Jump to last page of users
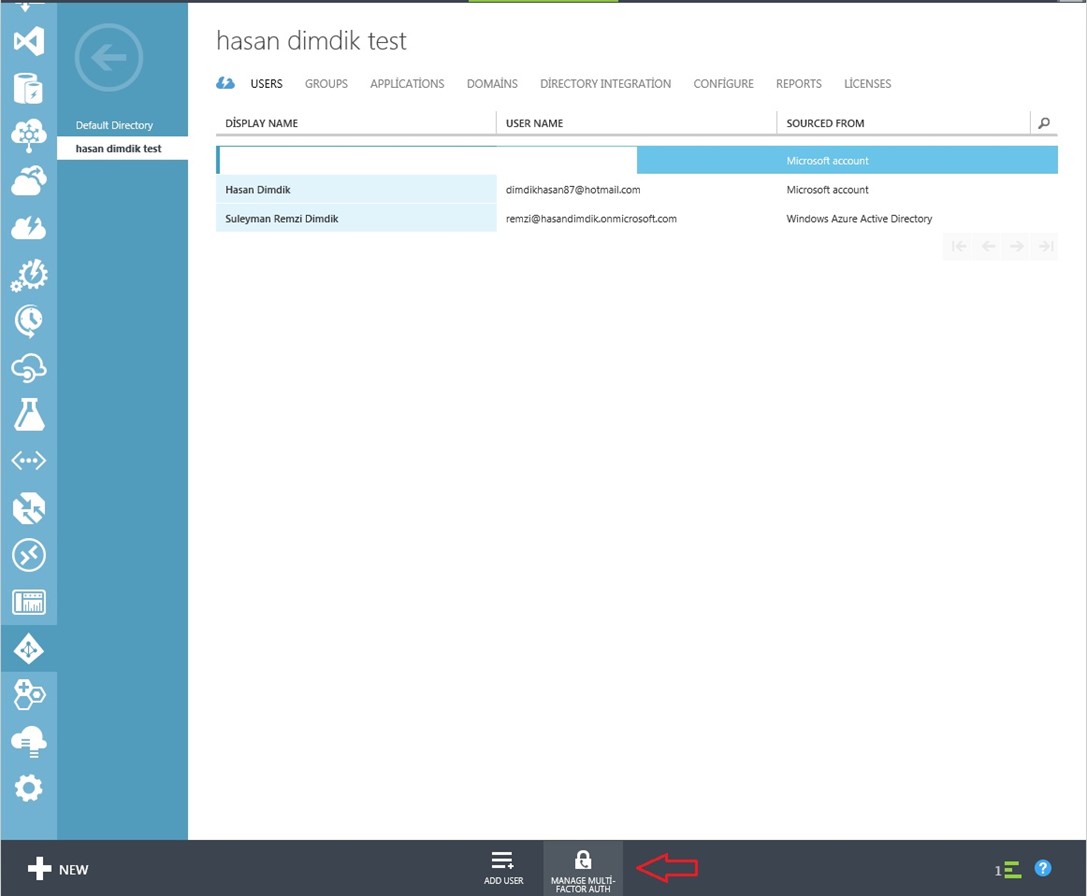 [1045, 246]
